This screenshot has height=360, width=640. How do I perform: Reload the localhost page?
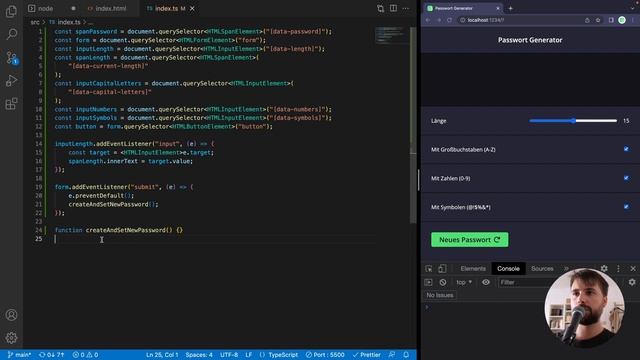coord(449,20)
